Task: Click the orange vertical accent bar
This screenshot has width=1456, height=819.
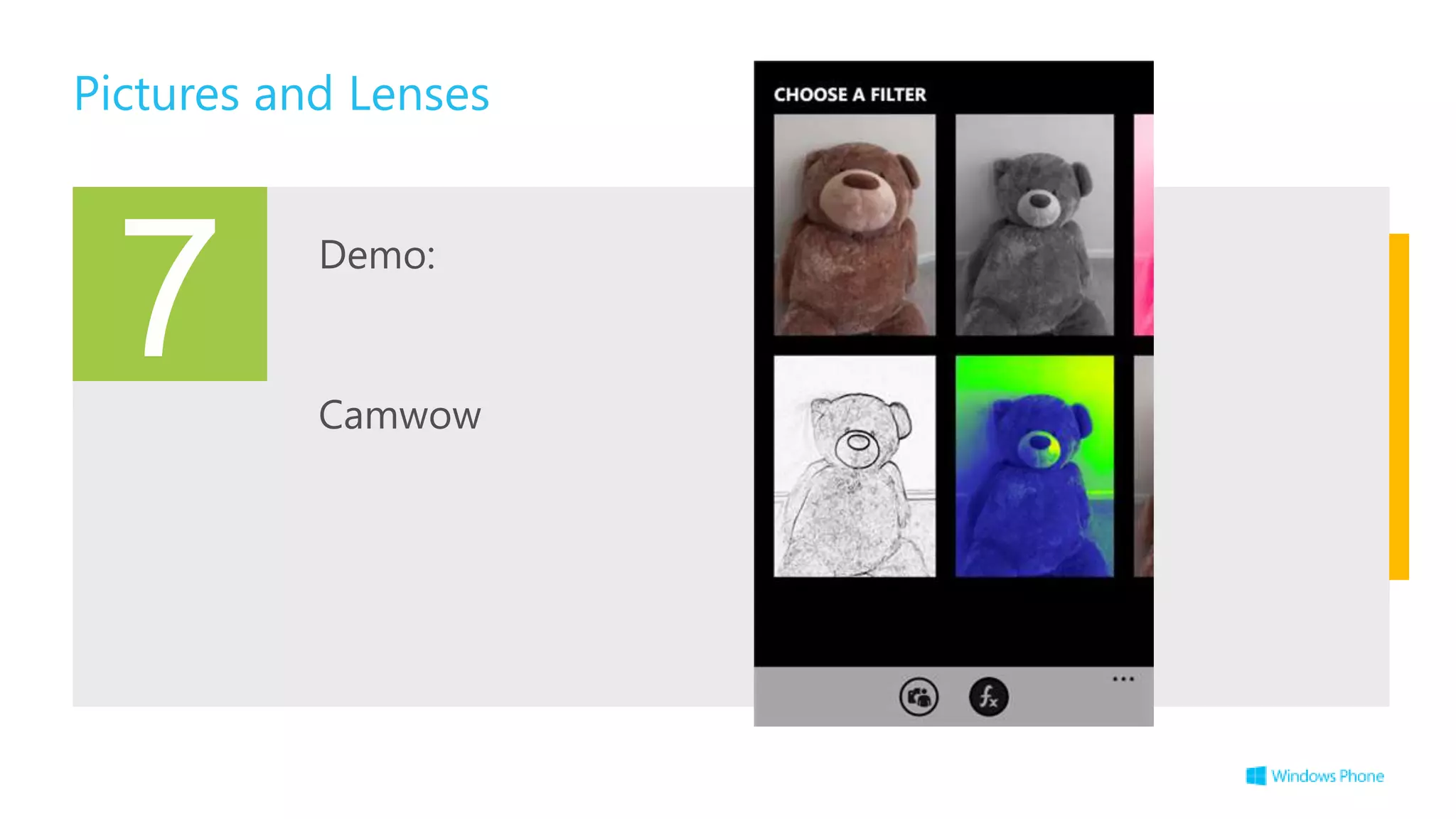Action: (x=1399, y=407)
